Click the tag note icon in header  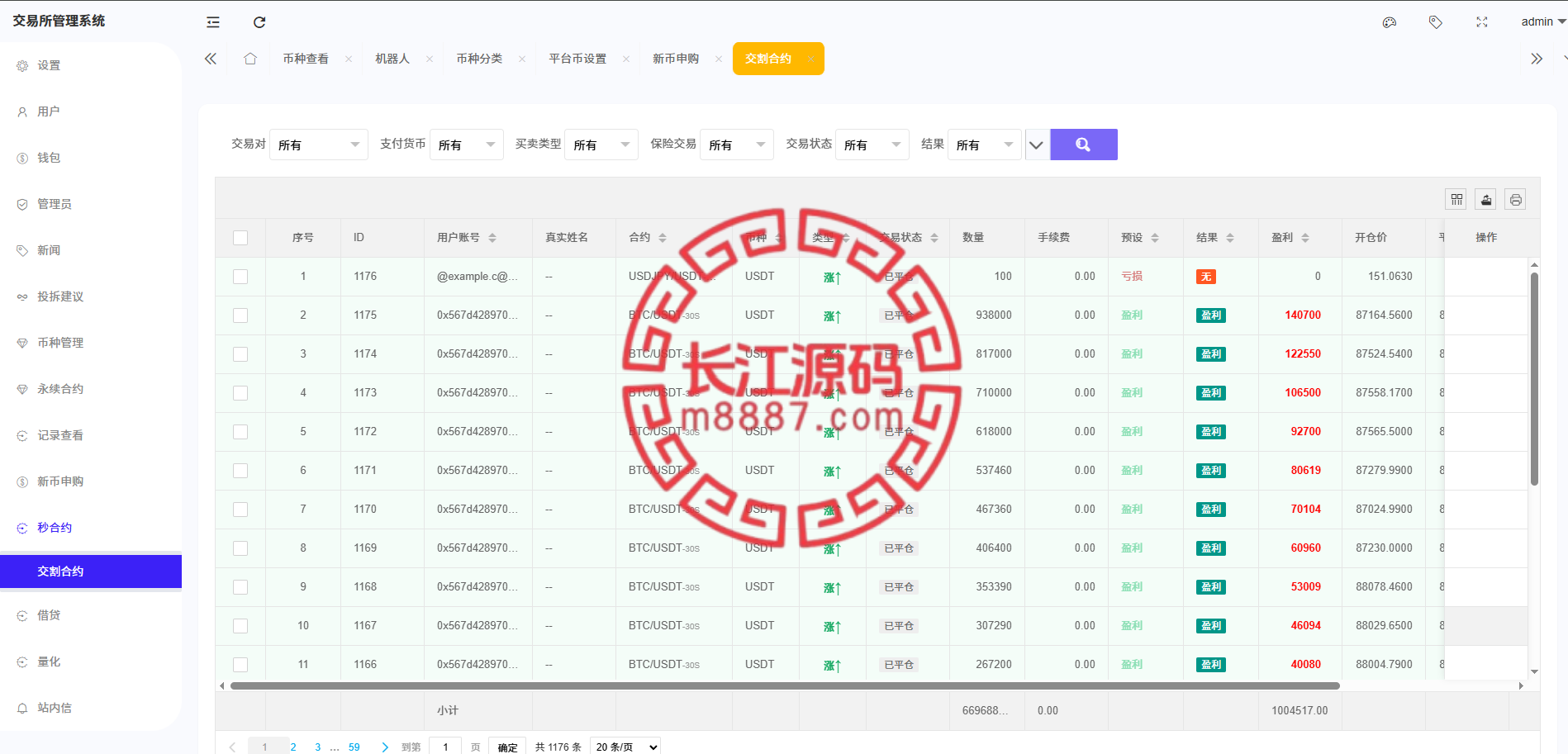tap(1436, 22)
